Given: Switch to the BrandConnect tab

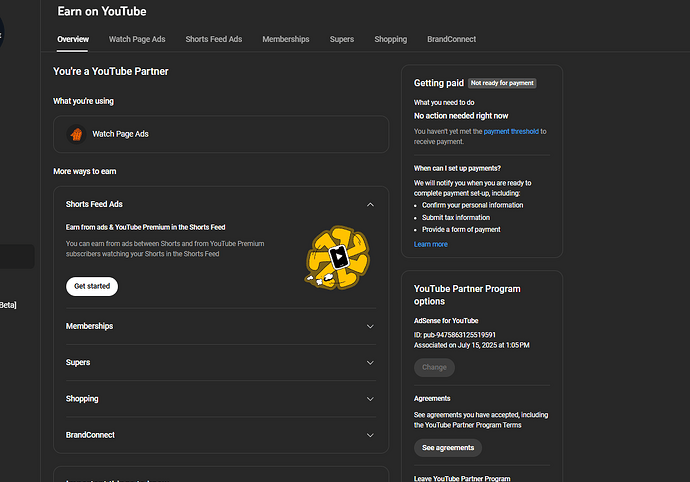Looking at the screenshot, I should (451, 39).
